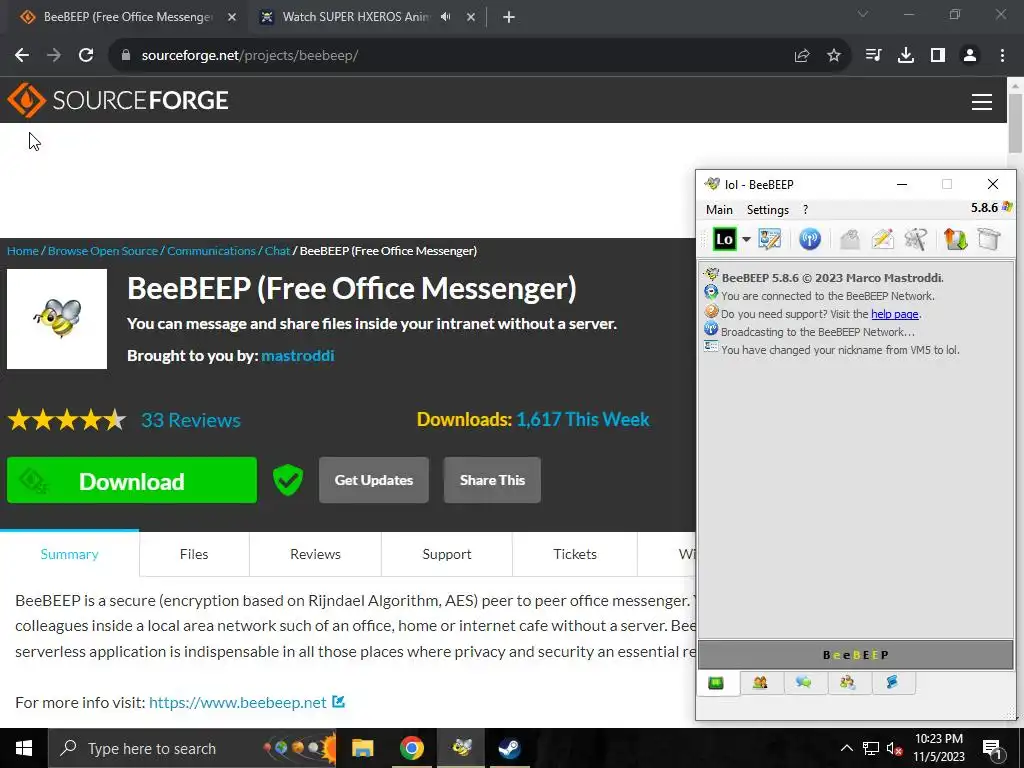Image resolution: width=1024 pixels, height=768 pixels.
Task: Click the blue broadcast antenna icon
Action: tap(810, 239)
